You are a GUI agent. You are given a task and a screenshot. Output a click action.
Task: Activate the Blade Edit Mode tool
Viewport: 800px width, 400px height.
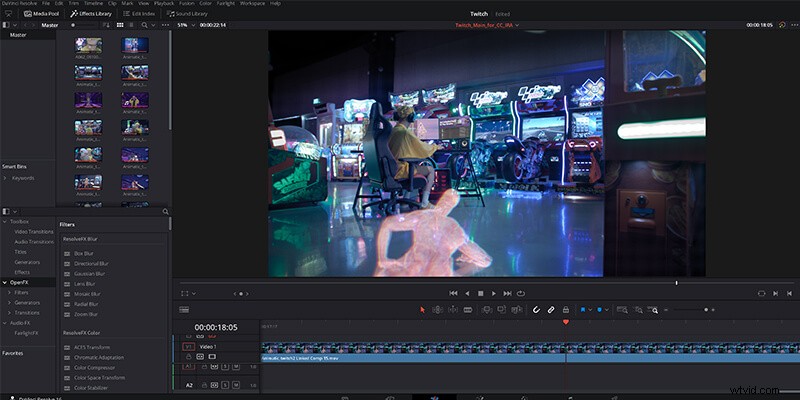[468, 310]
